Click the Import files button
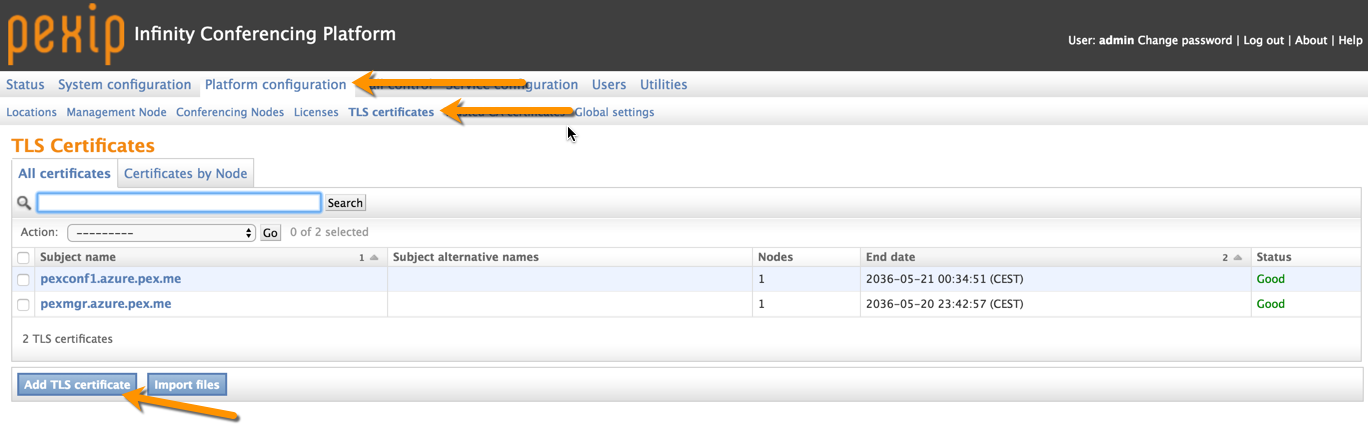1368x425 pixels. [x=187, y=385]
